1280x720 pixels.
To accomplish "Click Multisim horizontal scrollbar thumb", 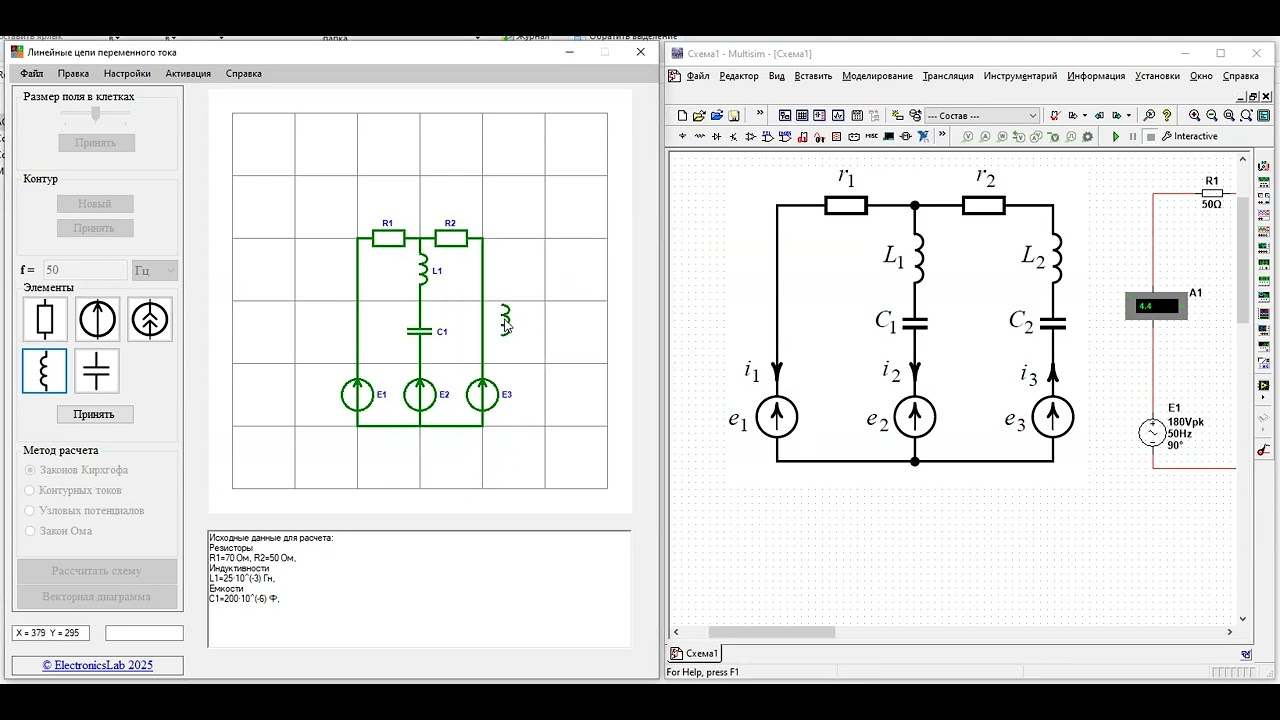I will [771, 632].
